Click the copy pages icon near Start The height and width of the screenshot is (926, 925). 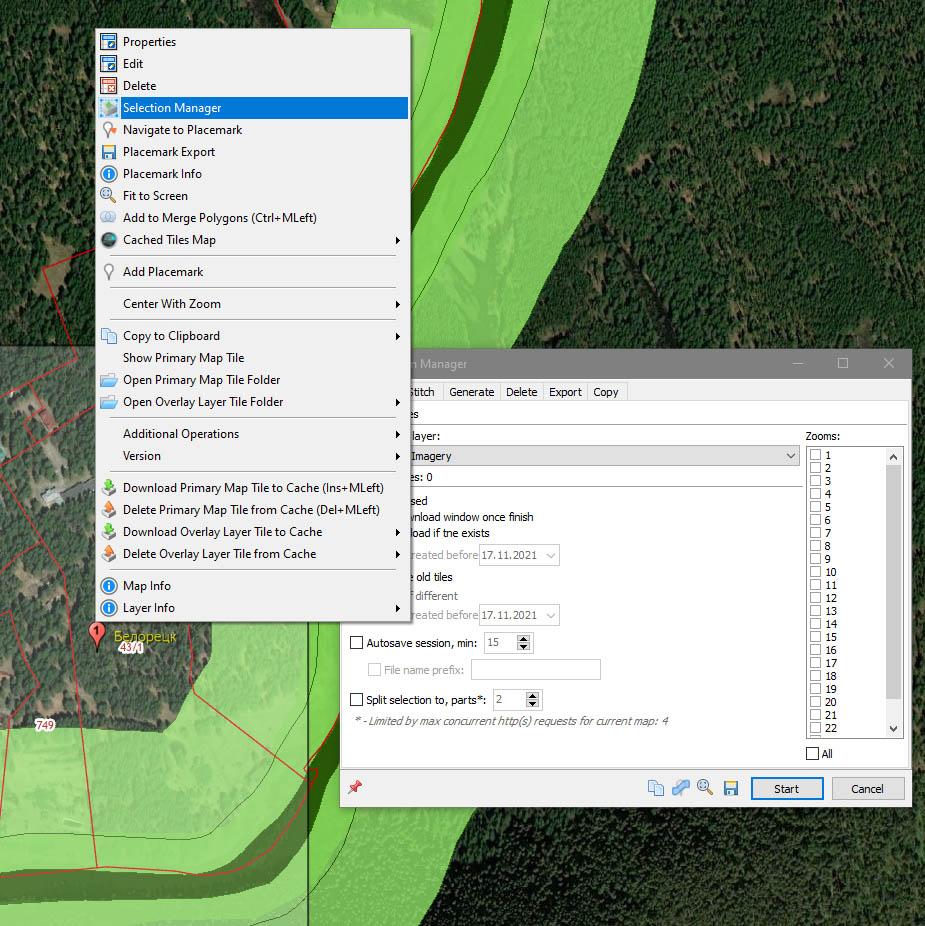[x=656, y=788]
